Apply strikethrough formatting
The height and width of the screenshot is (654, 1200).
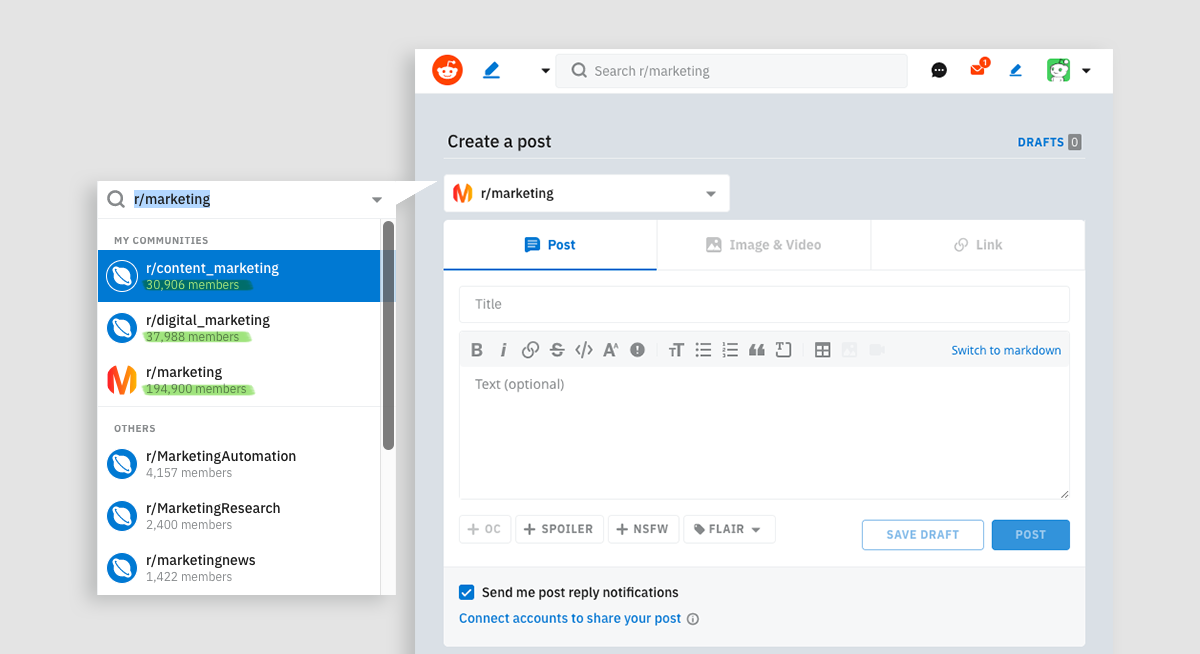coord(557,350)
